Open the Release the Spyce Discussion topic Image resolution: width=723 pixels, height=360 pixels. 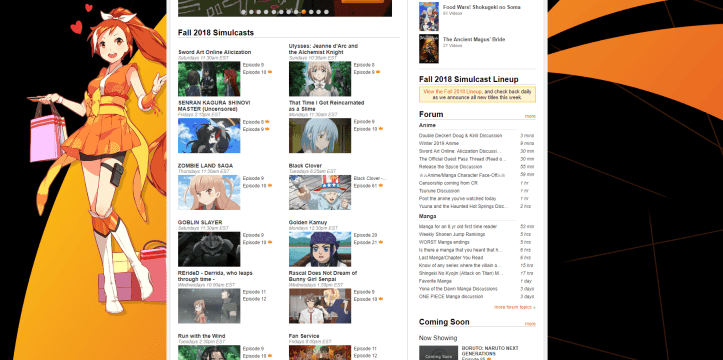click(x=450, y=166)
